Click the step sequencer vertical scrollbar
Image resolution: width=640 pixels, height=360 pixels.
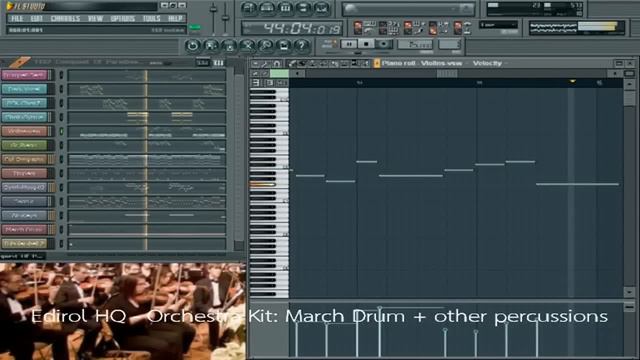point(240,159)
